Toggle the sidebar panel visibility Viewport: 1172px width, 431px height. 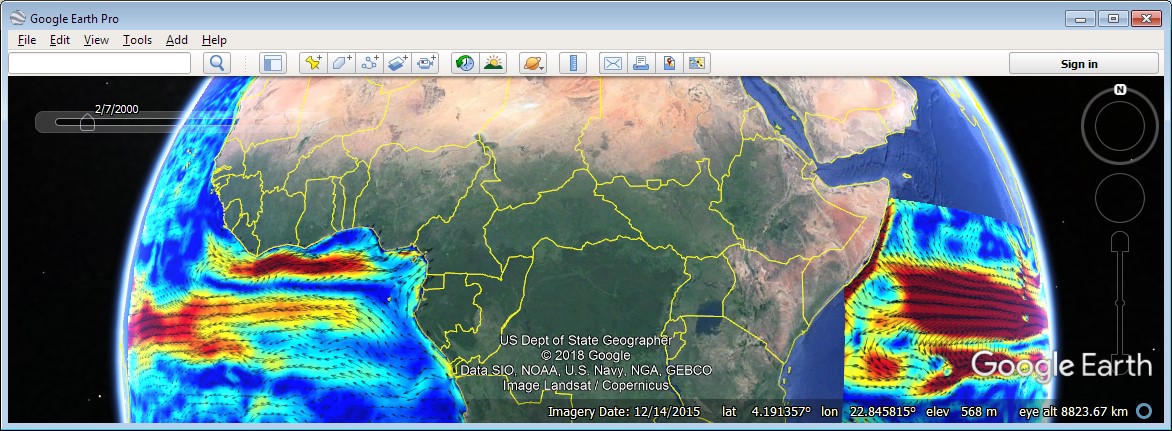(272, 63)
